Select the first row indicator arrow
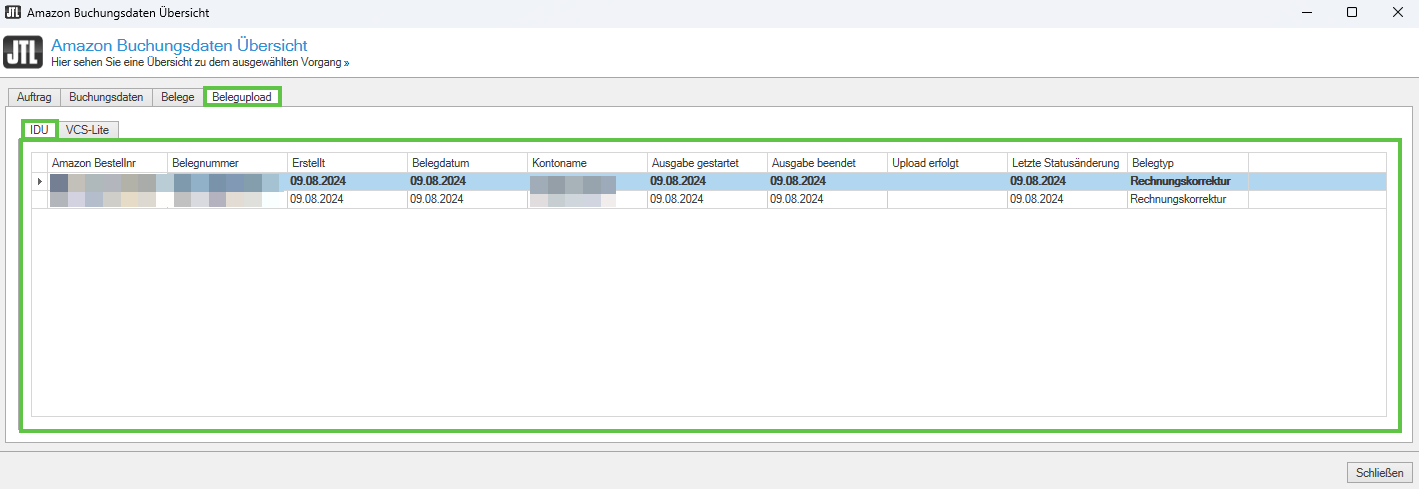The image size is (1419, 489). coord(40,181)
